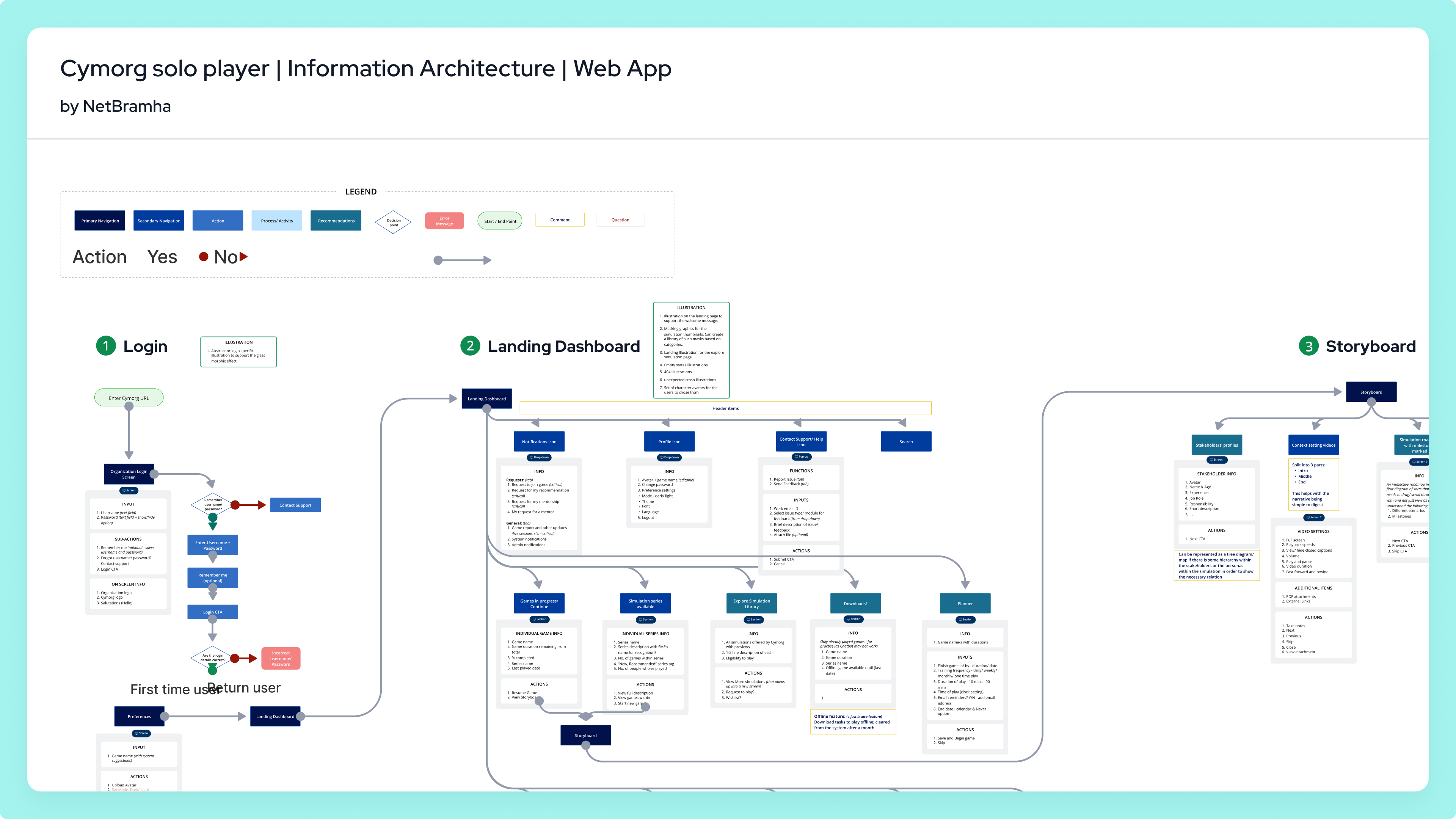Click the Enter Cymorg URL start point

click(129, 398)
